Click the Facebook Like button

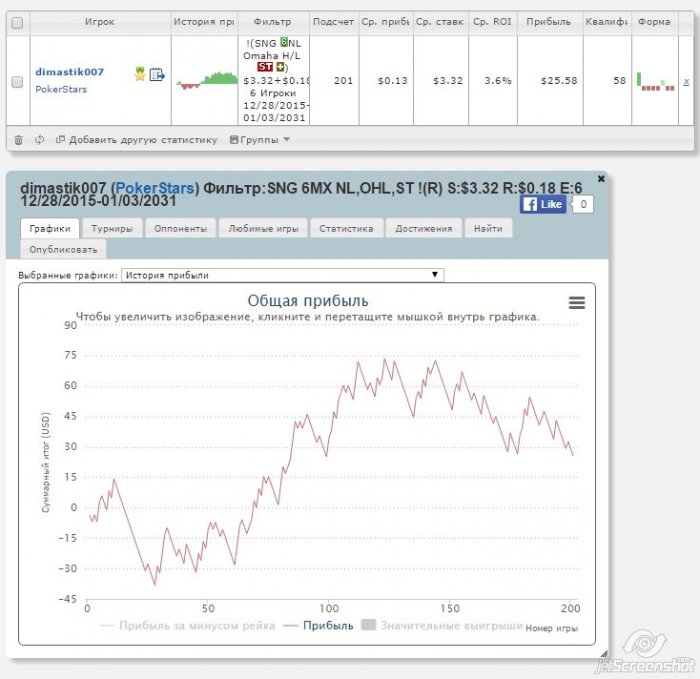click(x=543, y=204)
